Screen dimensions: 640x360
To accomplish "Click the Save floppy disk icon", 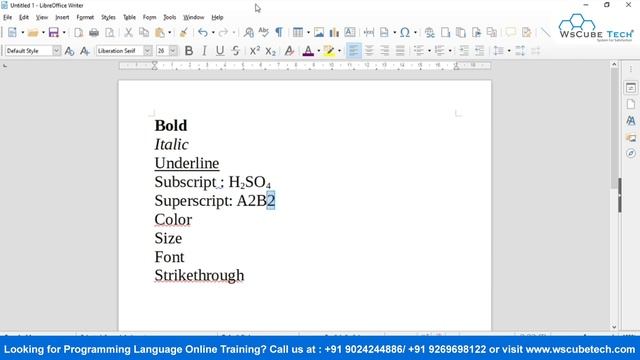I will click(x=53, y=33).
